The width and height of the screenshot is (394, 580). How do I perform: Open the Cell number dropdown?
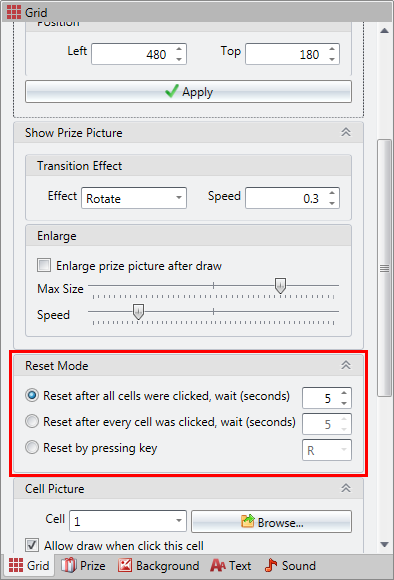tap(128, 521)
